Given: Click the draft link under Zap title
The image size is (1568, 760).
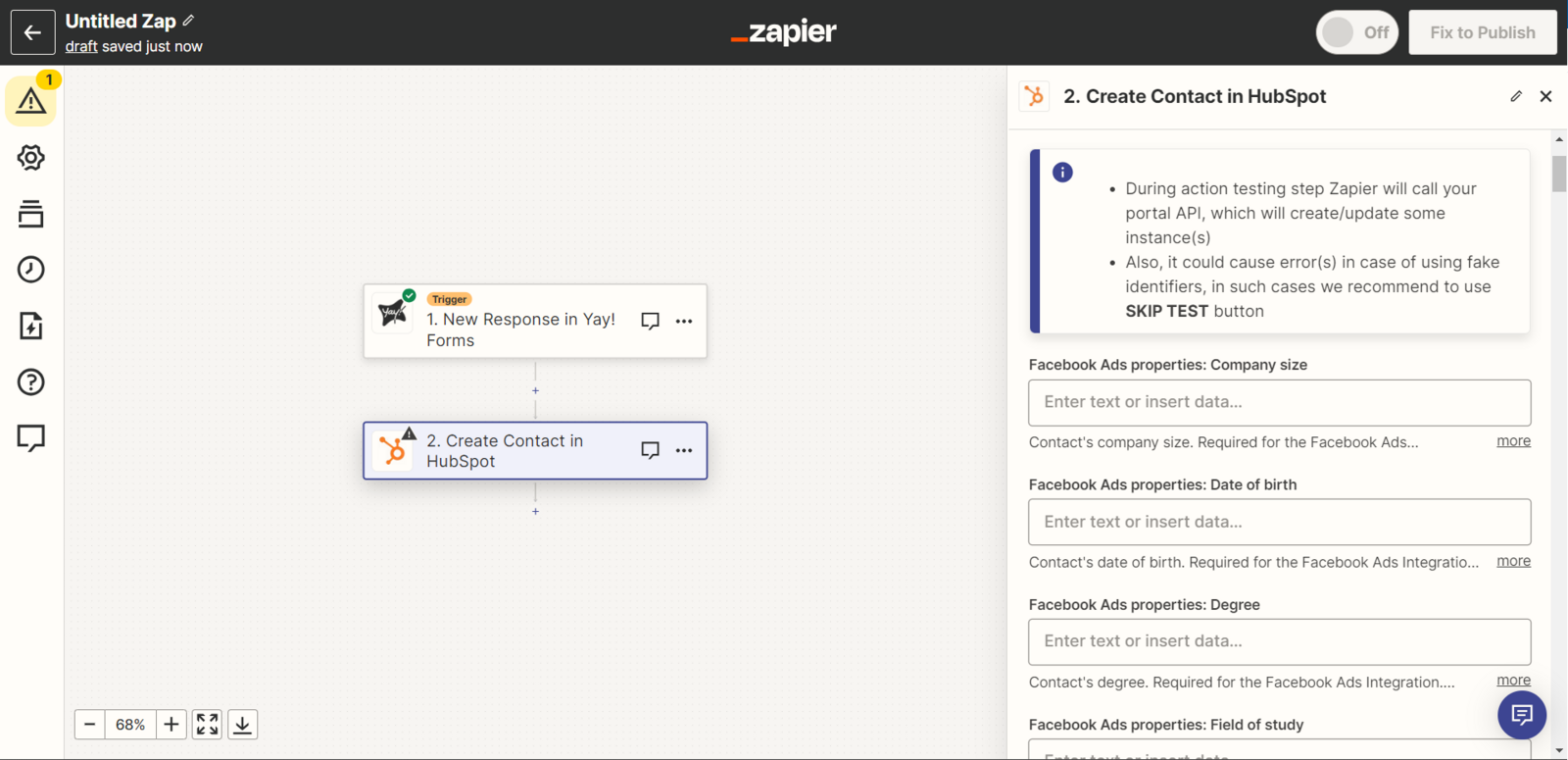Looking at the screenshot, I should (81, 46).
